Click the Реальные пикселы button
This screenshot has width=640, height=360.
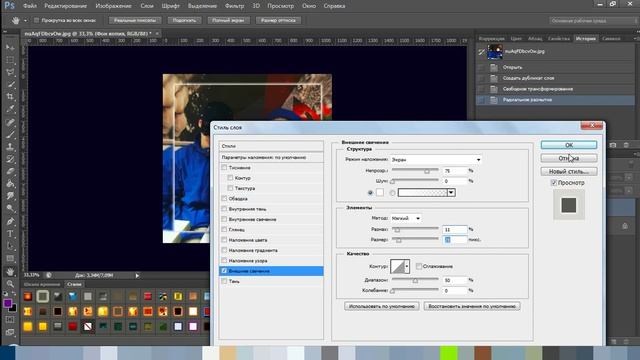click(135, 20)
